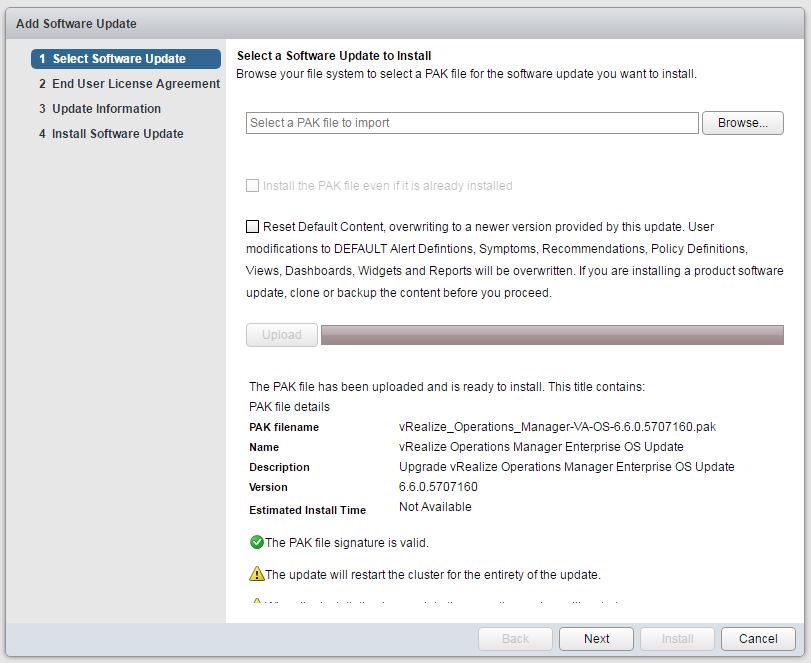Click the Browse button
This screenshot has height=663, width=811.
(743, 123)
